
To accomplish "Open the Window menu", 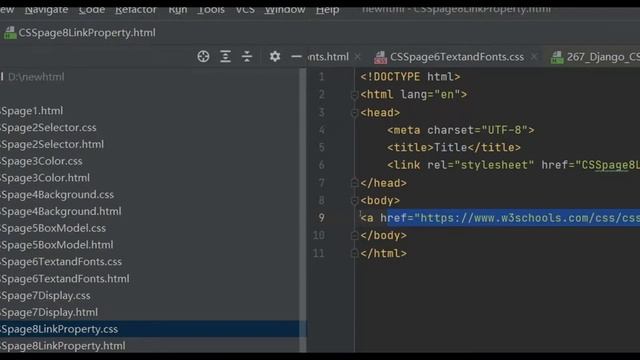I will pos(284,9).
